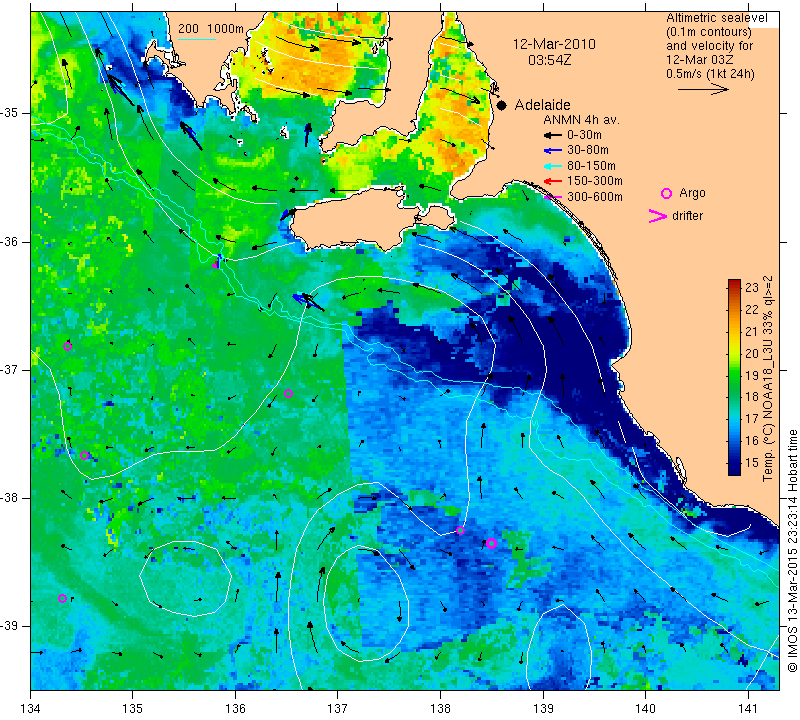Click the green 19°C band of the colorbar
Screen dimensions: 800x720
734,375
